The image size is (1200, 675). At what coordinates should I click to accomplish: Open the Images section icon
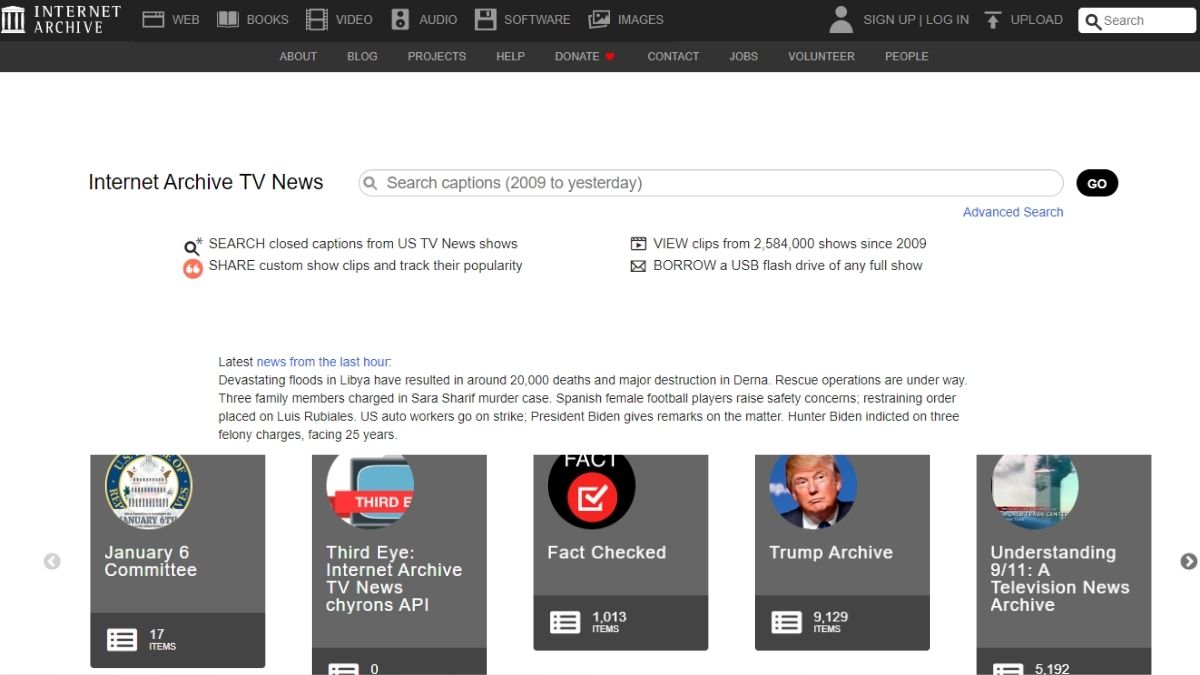coord(599,20)
